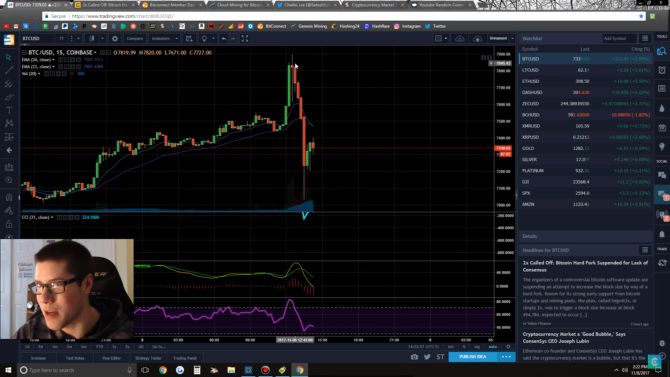Expand the layout selector dropdown arrow
The image size is (670, 377).
[x=445, y=38]
